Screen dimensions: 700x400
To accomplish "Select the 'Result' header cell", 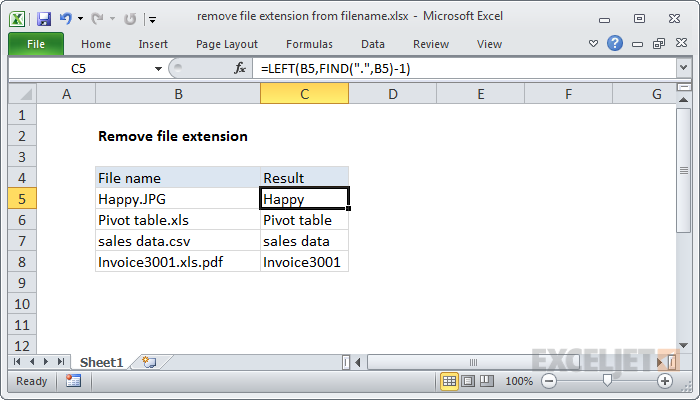I will (304, 178).
